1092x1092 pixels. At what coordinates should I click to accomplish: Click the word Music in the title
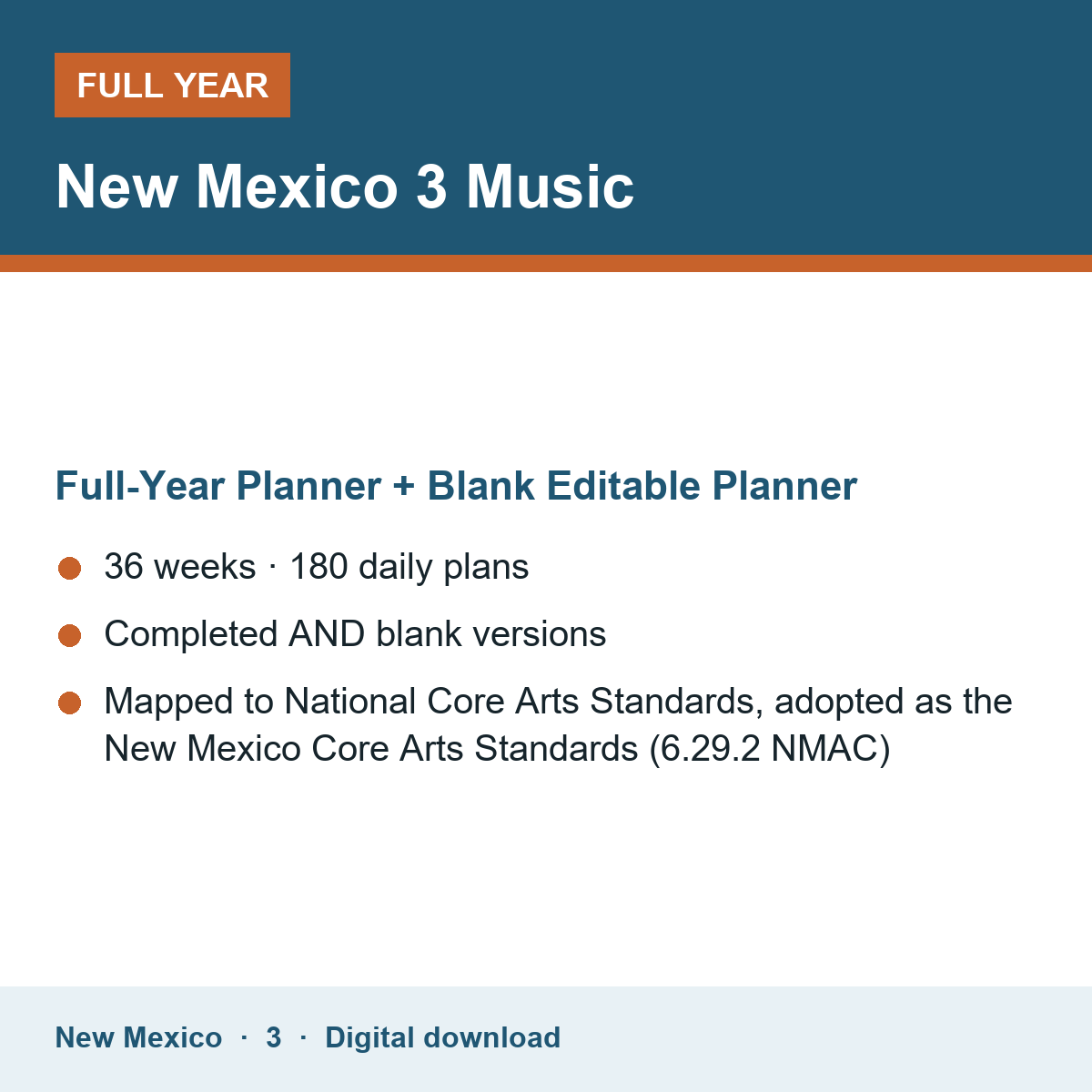coord(550,187)
